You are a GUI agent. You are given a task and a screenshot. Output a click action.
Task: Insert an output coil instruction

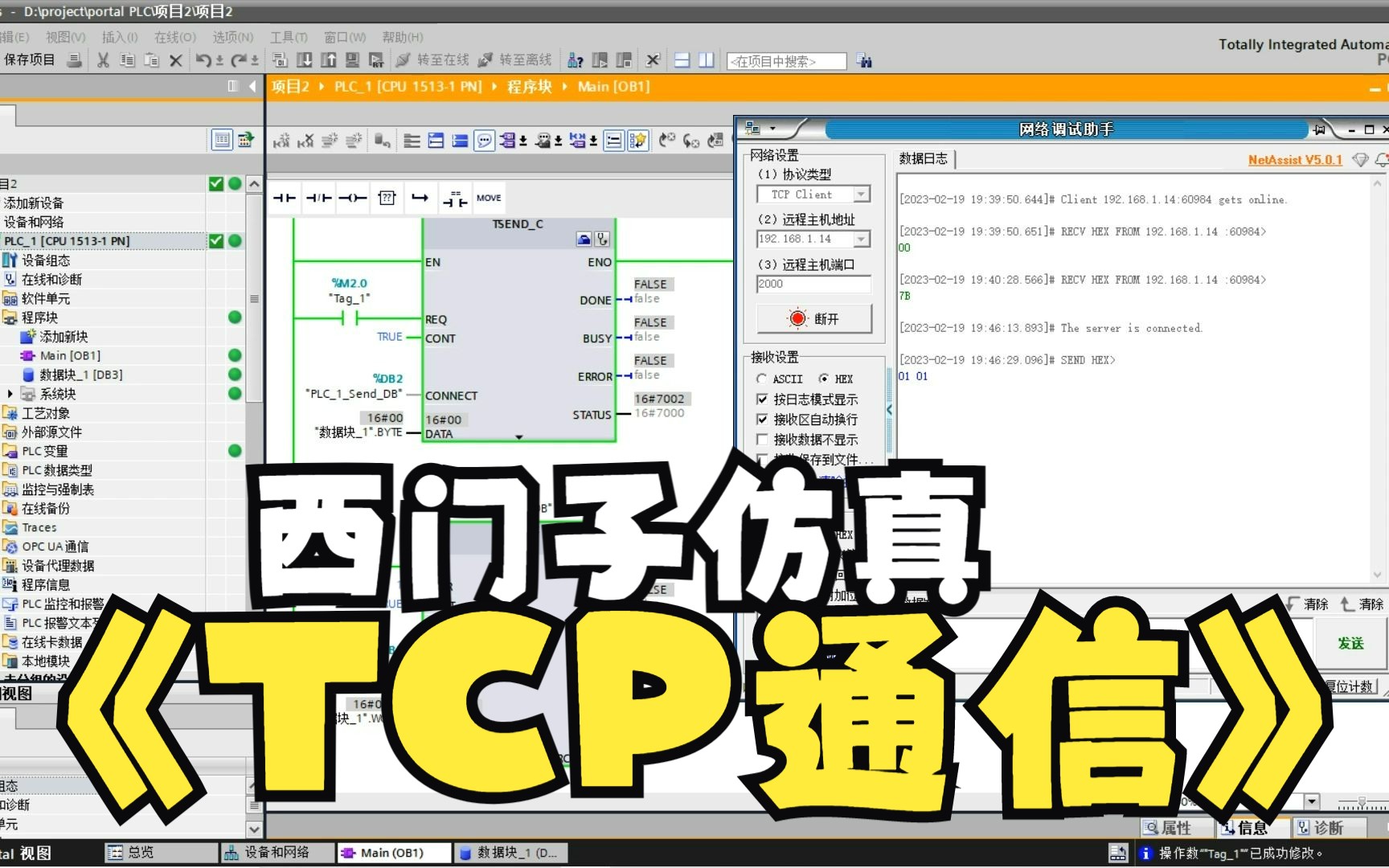353,198
